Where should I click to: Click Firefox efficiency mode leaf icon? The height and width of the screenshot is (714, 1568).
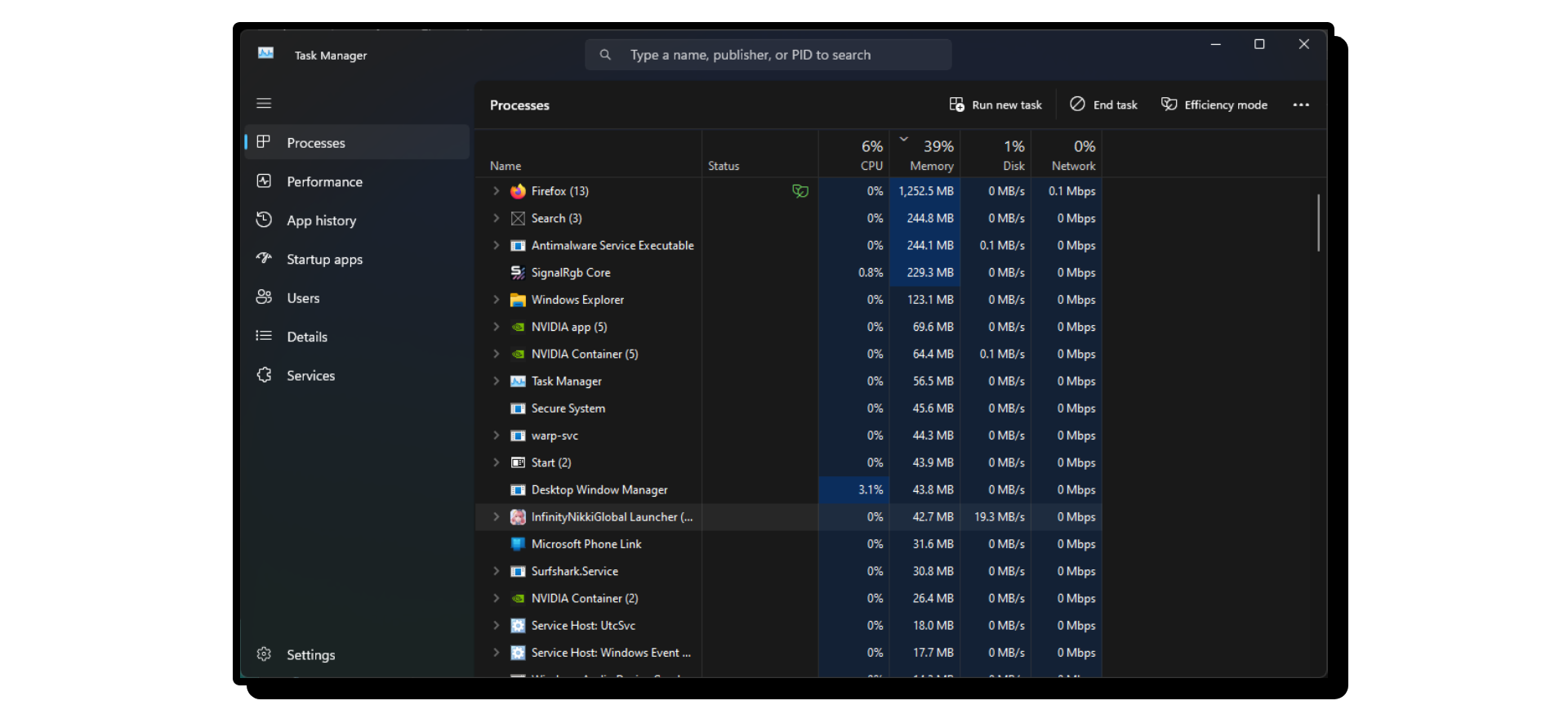tap(800, 191)
